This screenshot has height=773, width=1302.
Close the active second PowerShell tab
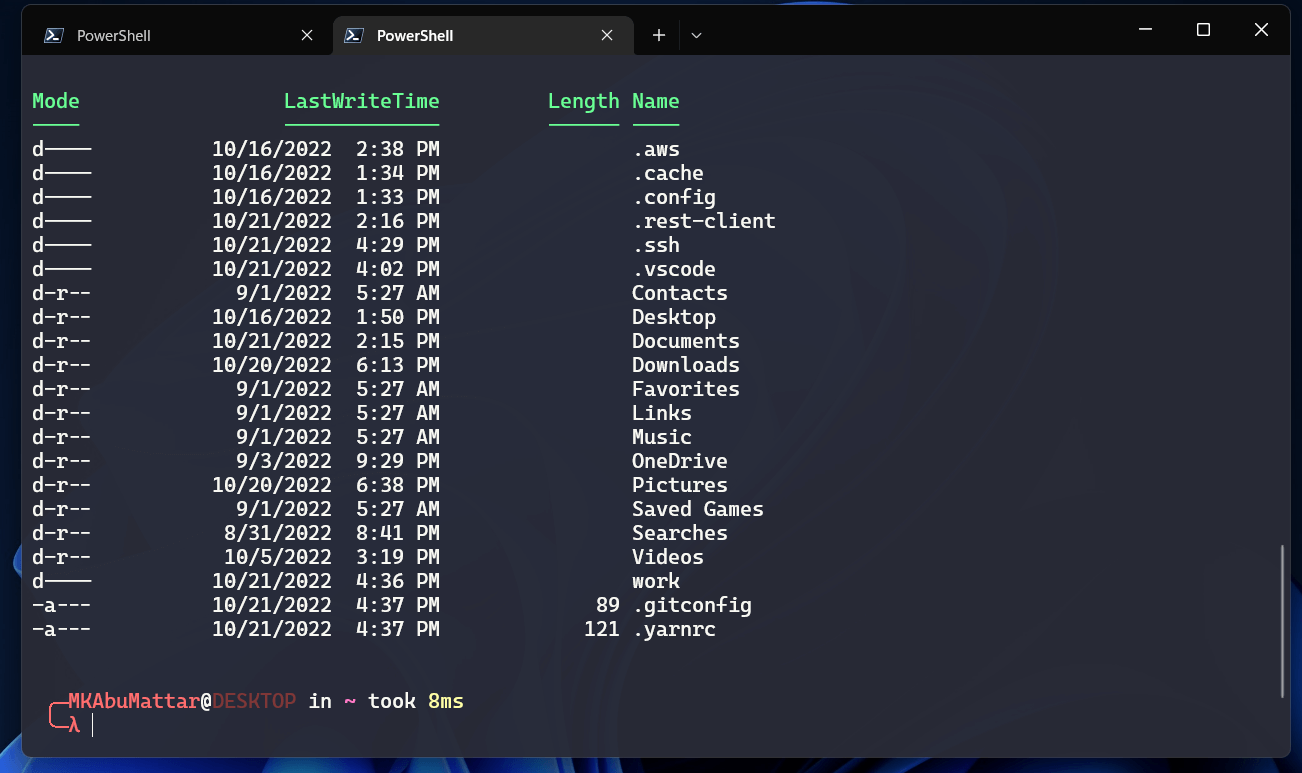607,35
